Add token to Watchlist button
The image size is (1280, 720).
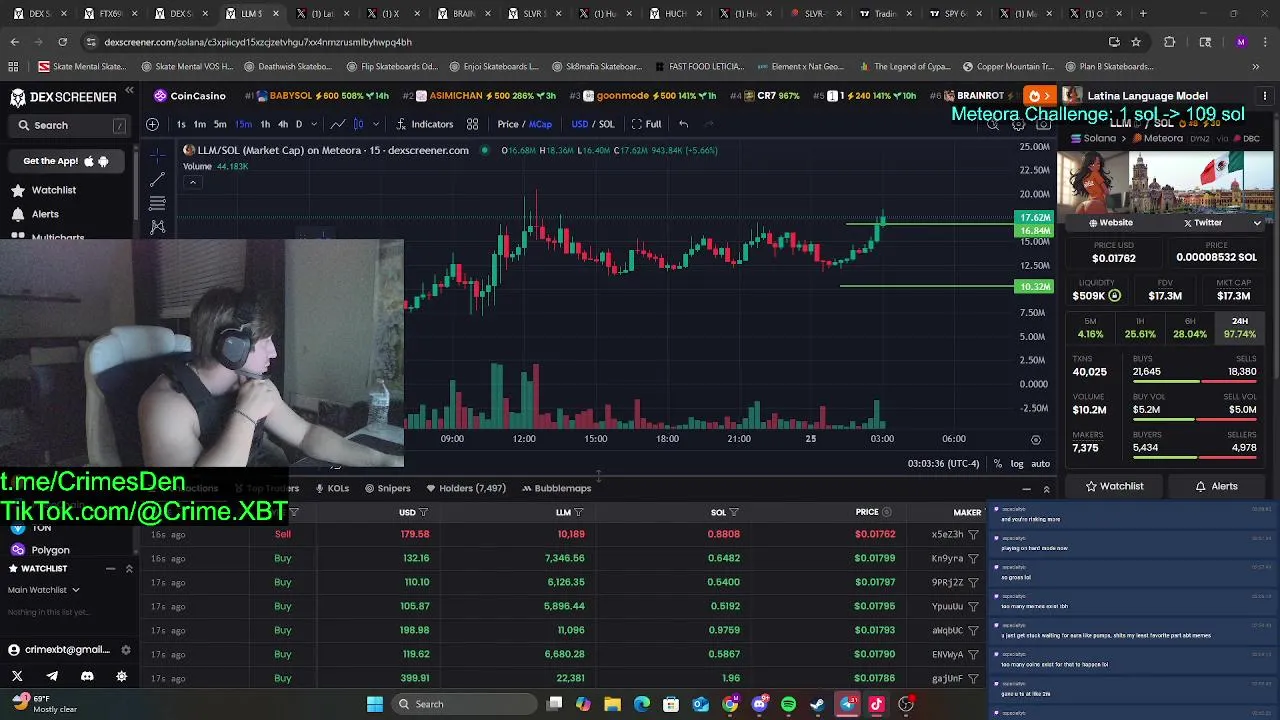click(x=1114, y=486)
